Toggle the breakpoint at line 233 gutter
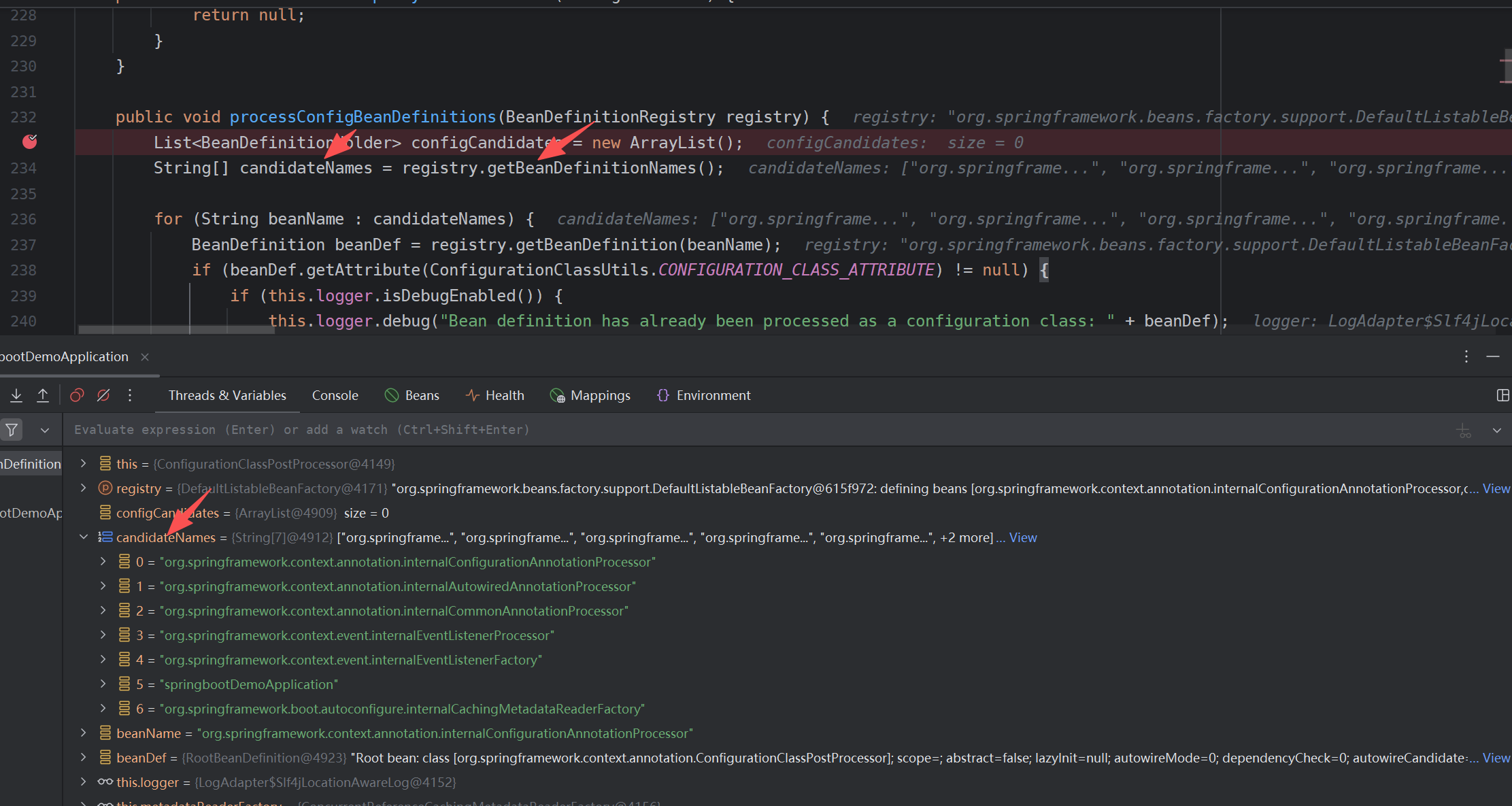The height and width of the screenshot is (806, 1512). coord(31,142)
